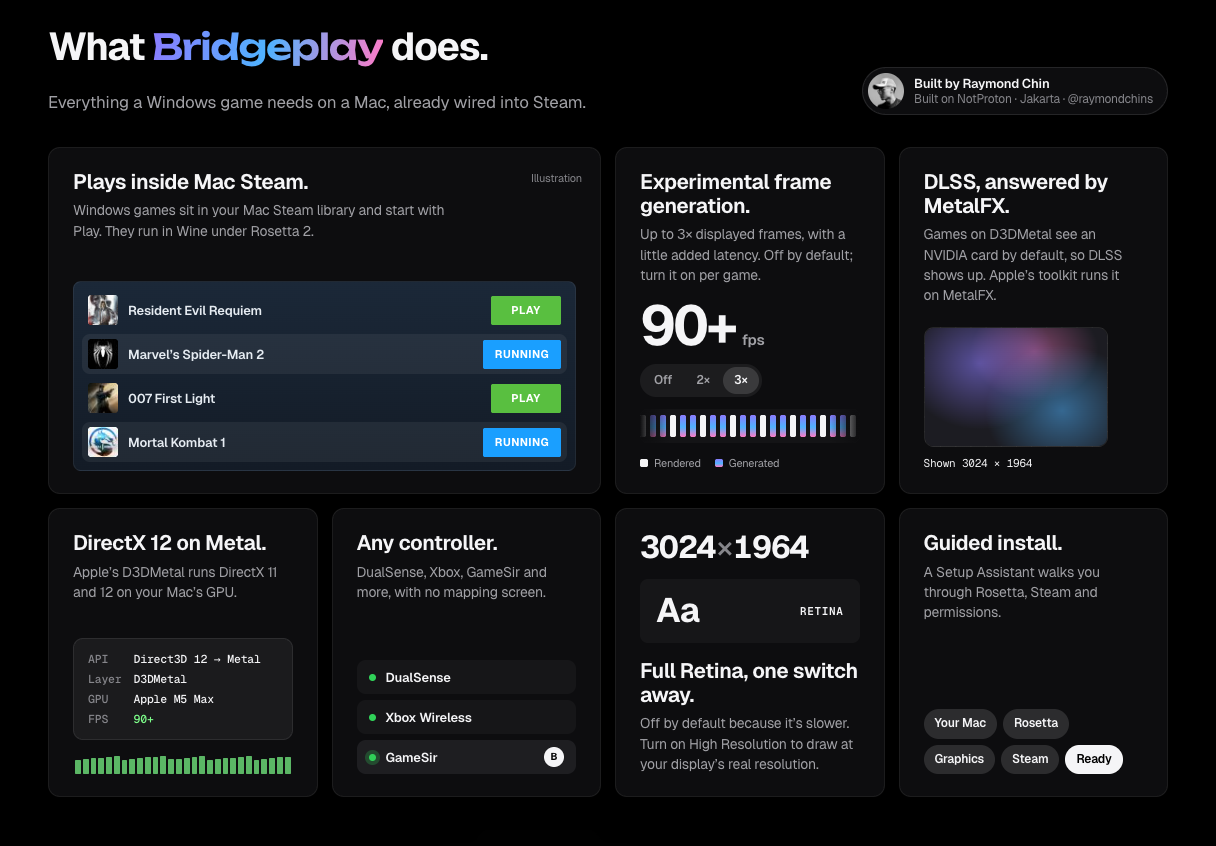
Task: Click the green dot beside GameSir
Action: click(x=372, y=758)
